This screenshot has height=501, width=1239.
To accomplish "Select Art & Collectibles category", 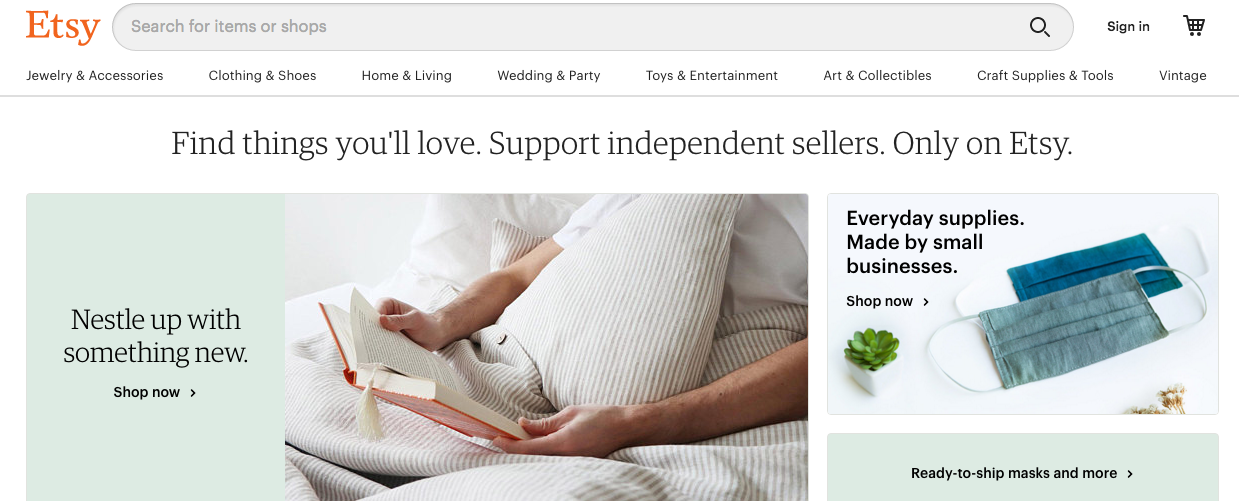I will pos(878,75).
